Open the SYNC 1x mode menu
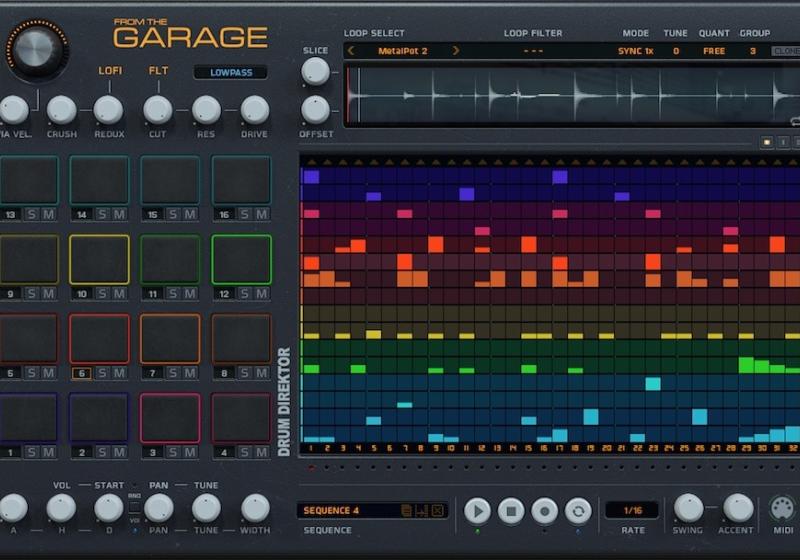This screenshot has width=800, height=560. coord(635,50)
